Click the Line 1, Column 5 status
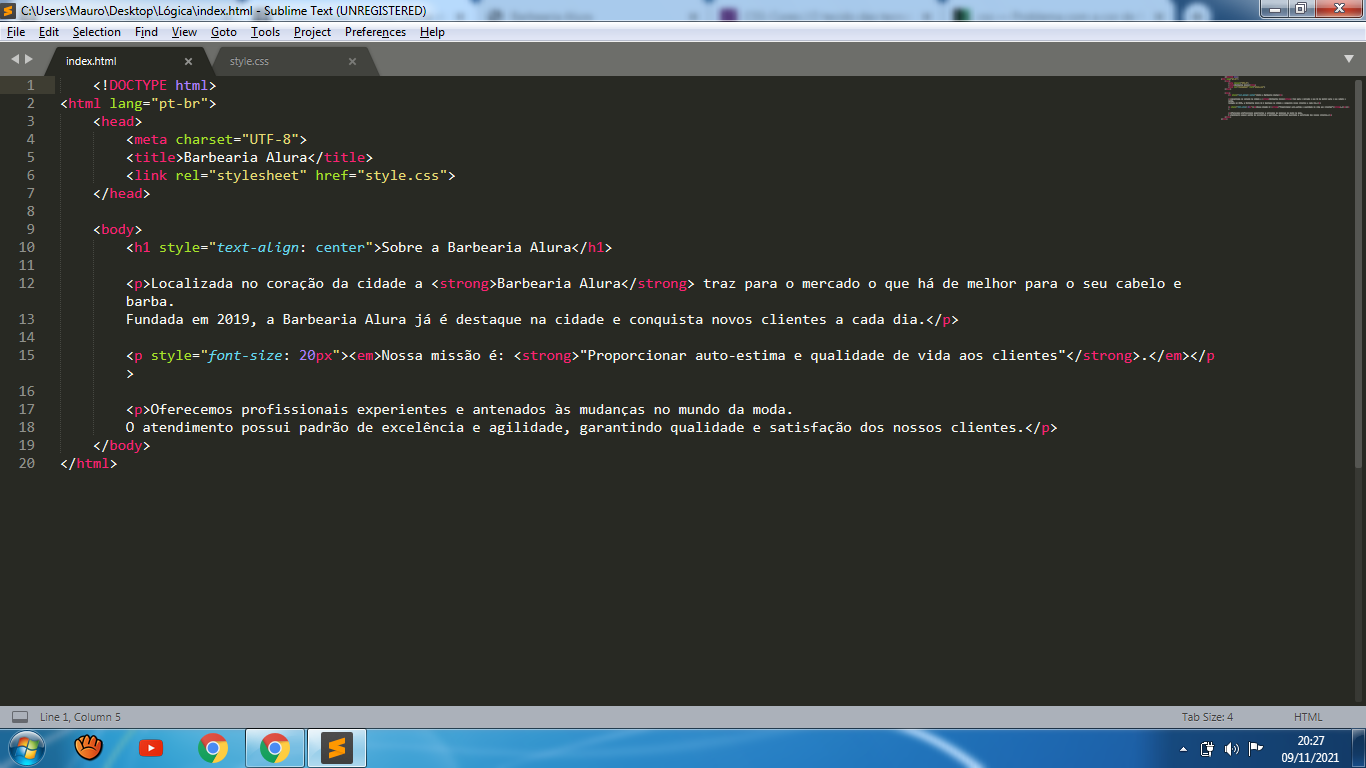1366x768 pixels. pos(80,717)
